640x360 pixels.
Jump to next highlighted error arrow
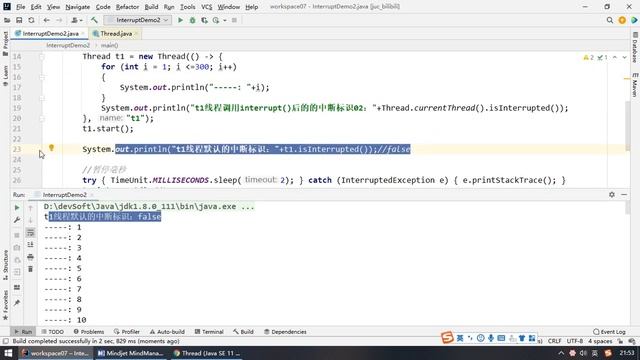click(x=624, y=58)
